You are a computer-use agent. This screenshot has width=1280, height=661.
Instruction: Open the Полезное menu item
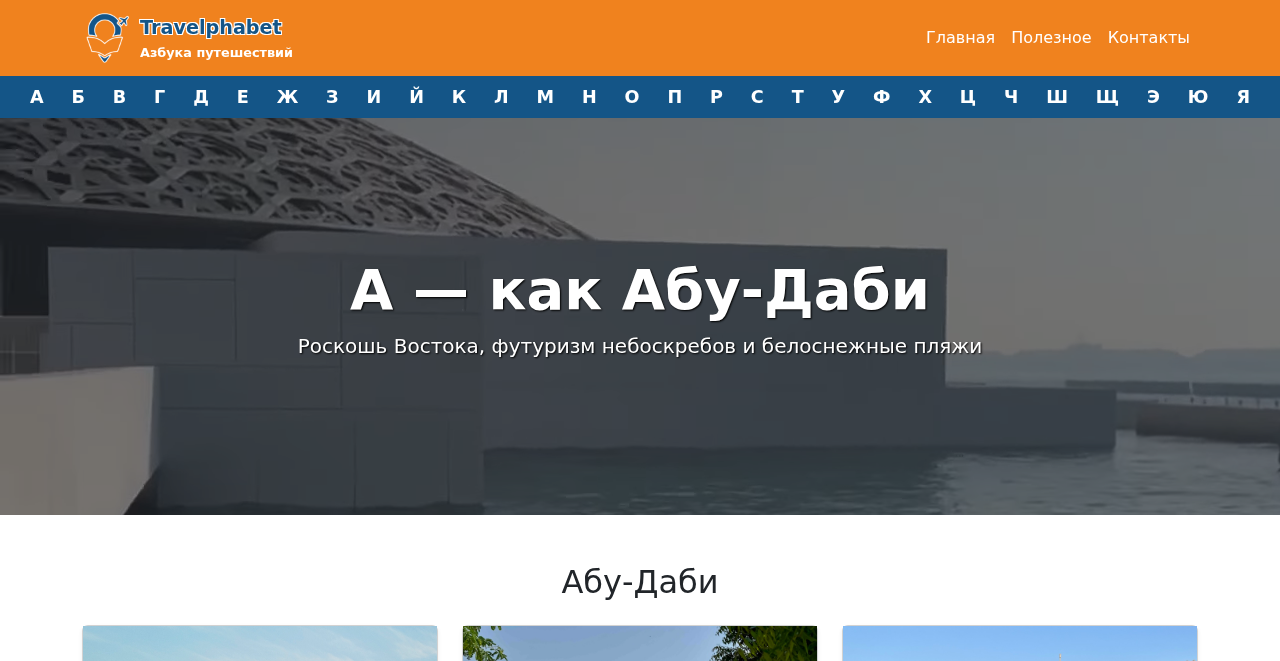[x=1051, y=36]
